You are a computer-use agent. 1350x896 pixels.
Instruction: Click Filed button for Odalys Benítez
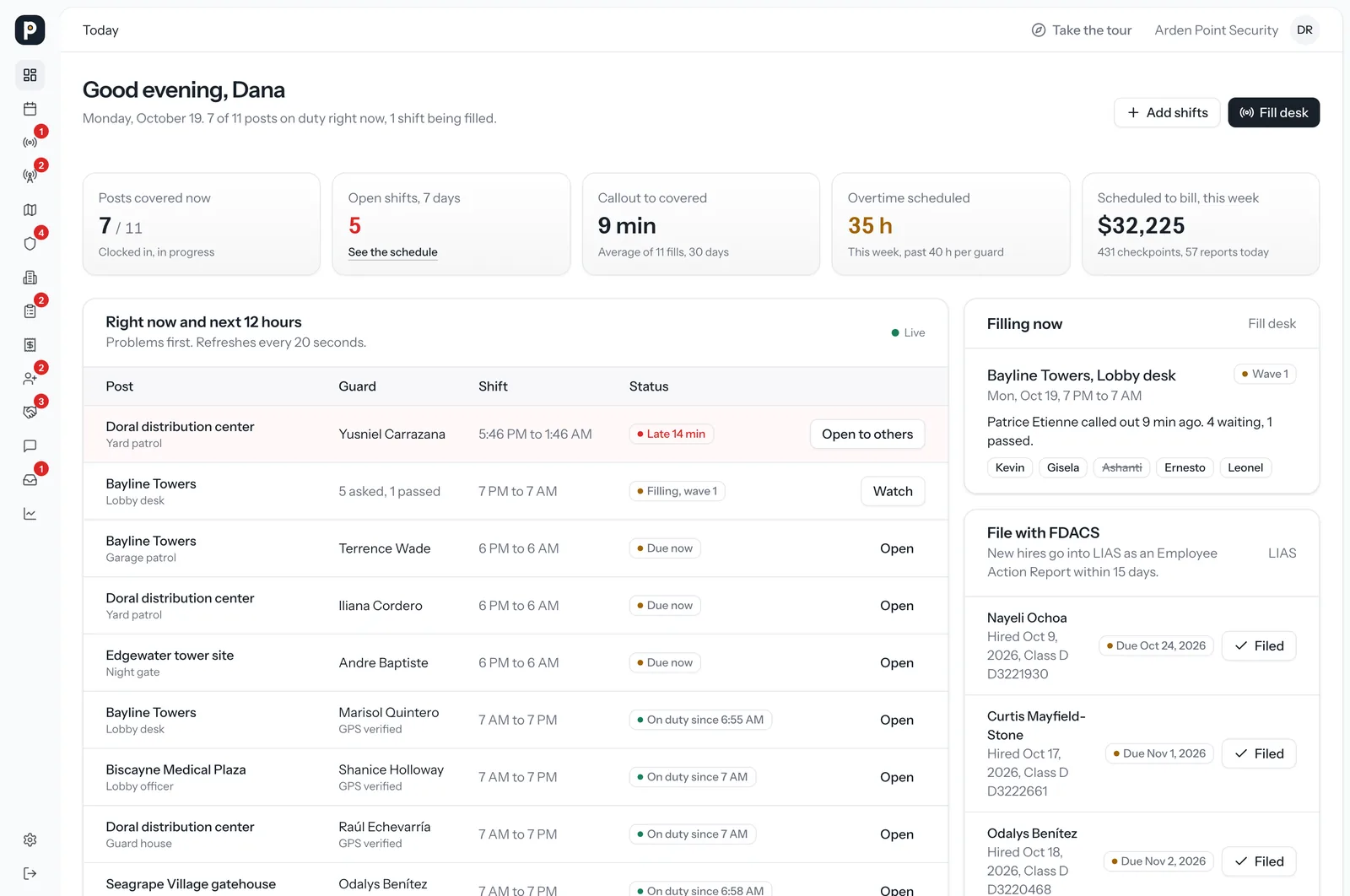pyautogui.click(x=1259, y=861)
